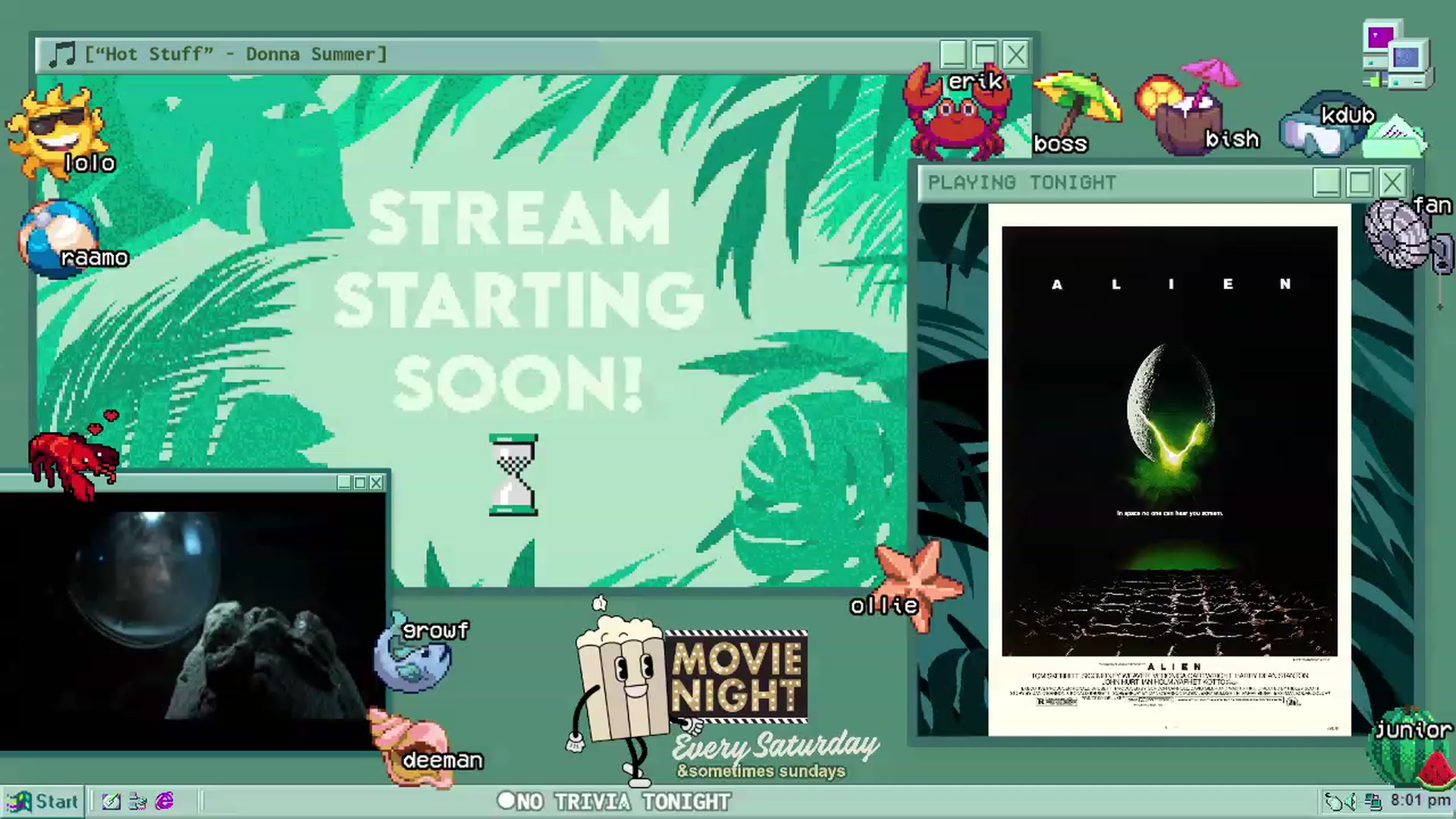Click the second quick launch taskbar icon

point(138,801)
